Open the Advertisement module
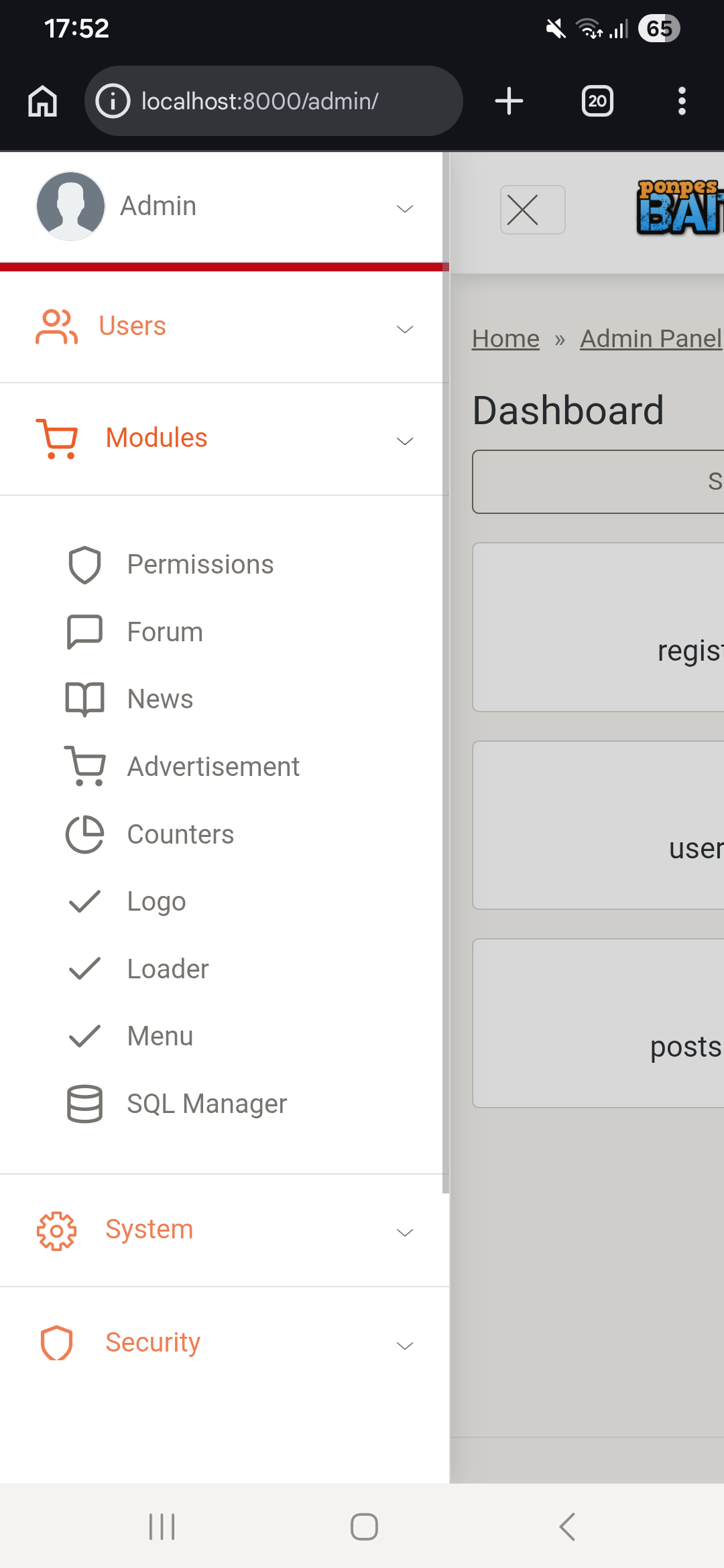Image resolution: width=724 pixels, height=1568 pixels. (x=213, y=767)
